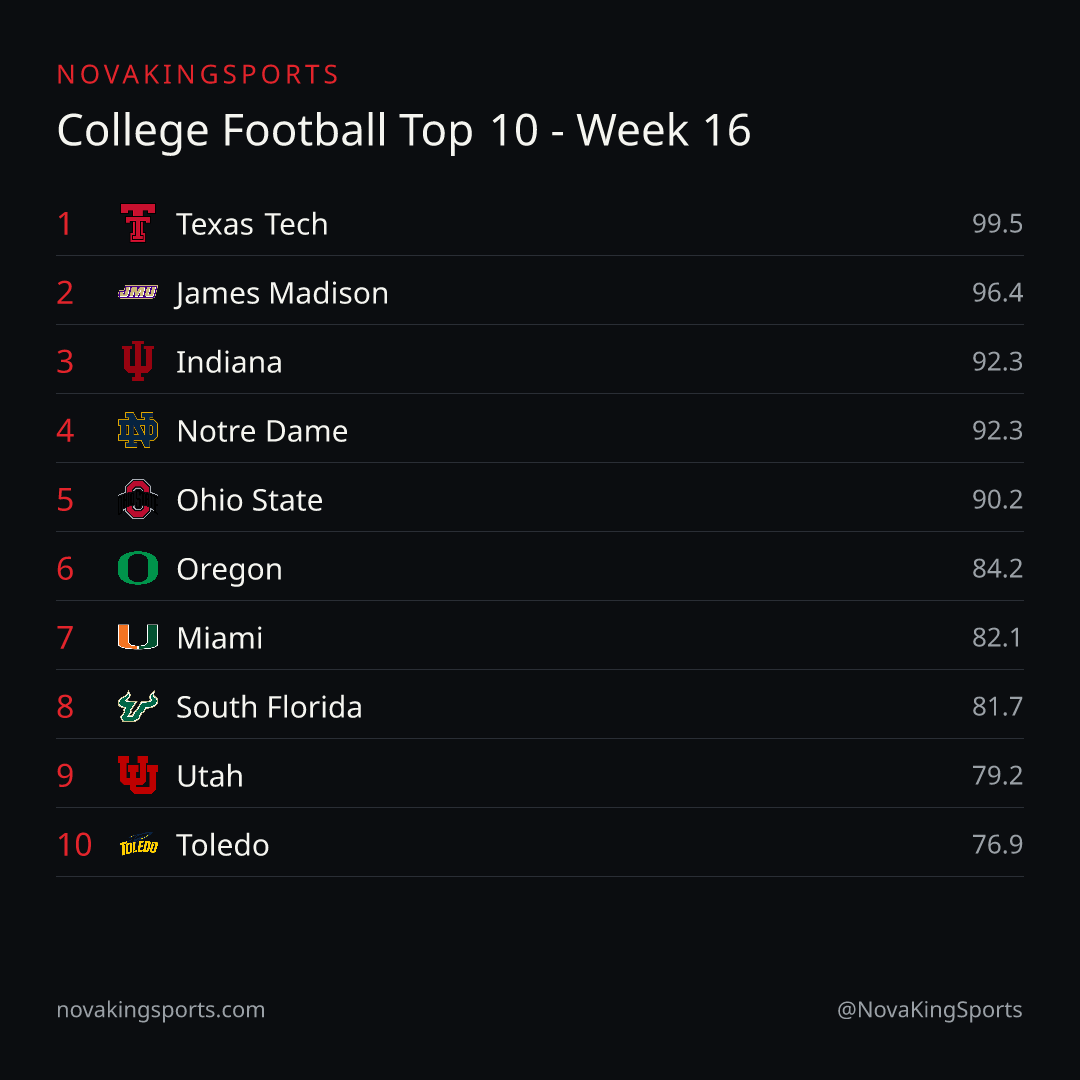1080x1080 pixels.
Task: Click the James Madison JMU logo
Action: pyautogui.click(x=138, y=292)
